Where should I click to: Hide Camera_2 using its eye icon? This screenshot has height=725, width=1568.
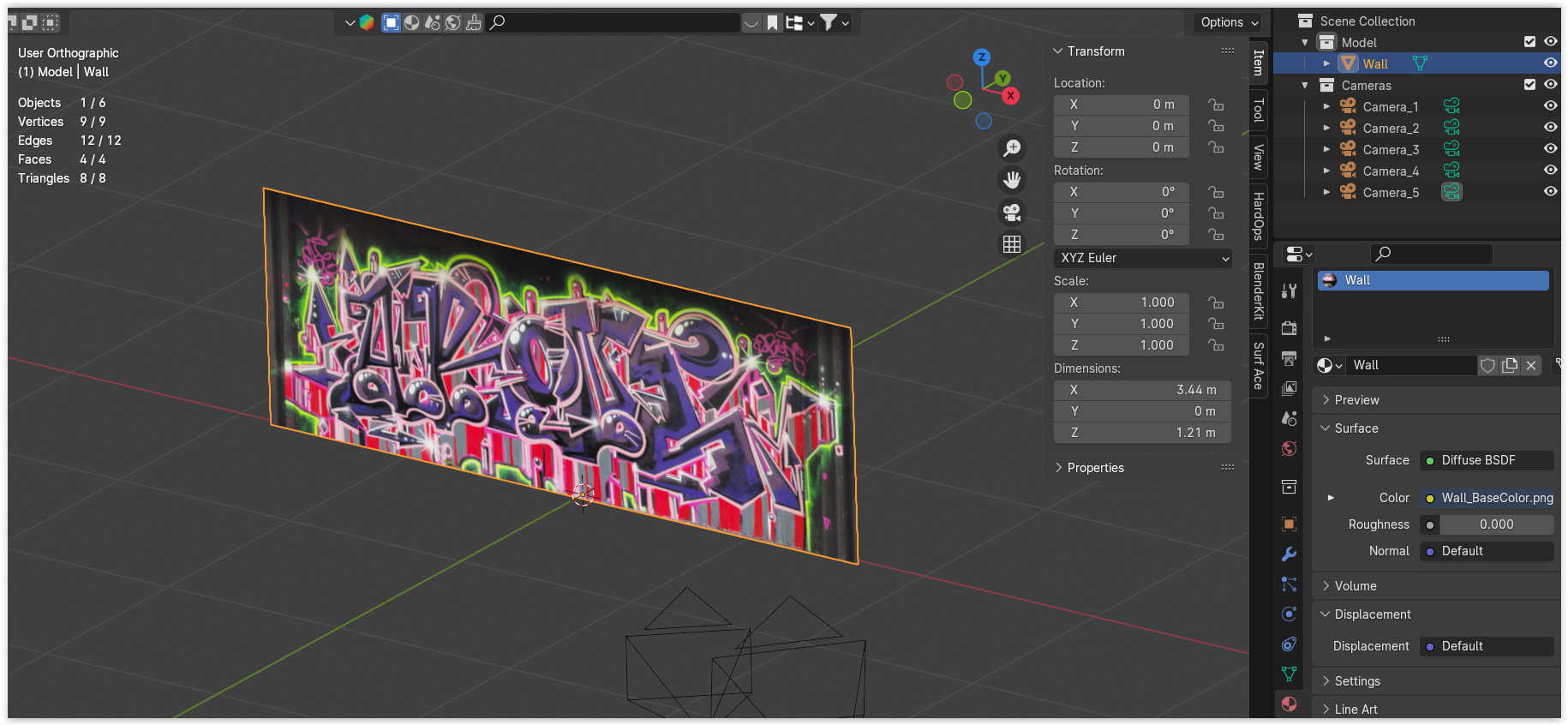tap(1550, 128)
